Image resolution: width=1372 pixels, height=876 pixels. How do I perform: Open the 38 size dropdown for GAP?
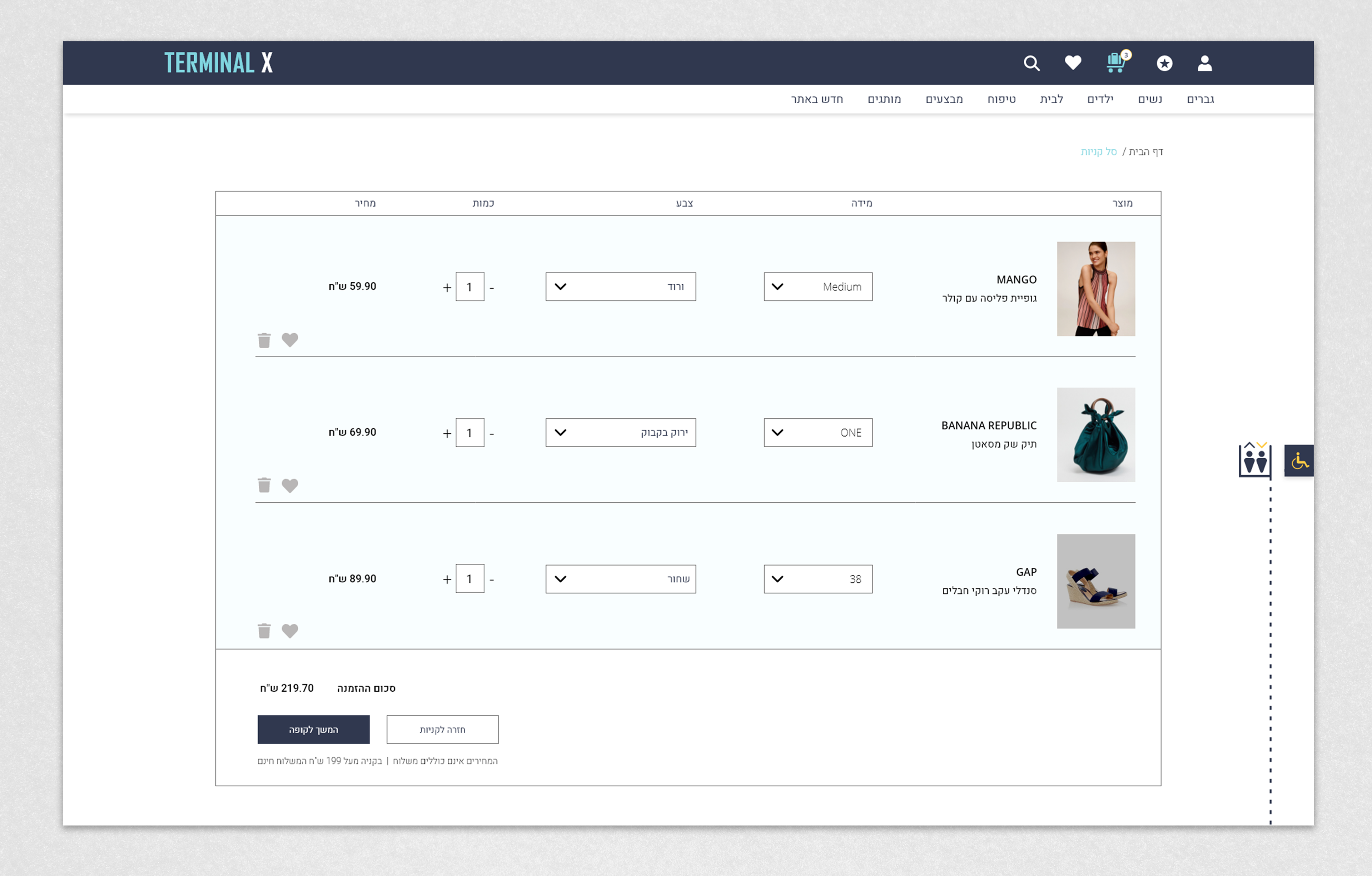(x=818, y=579)
